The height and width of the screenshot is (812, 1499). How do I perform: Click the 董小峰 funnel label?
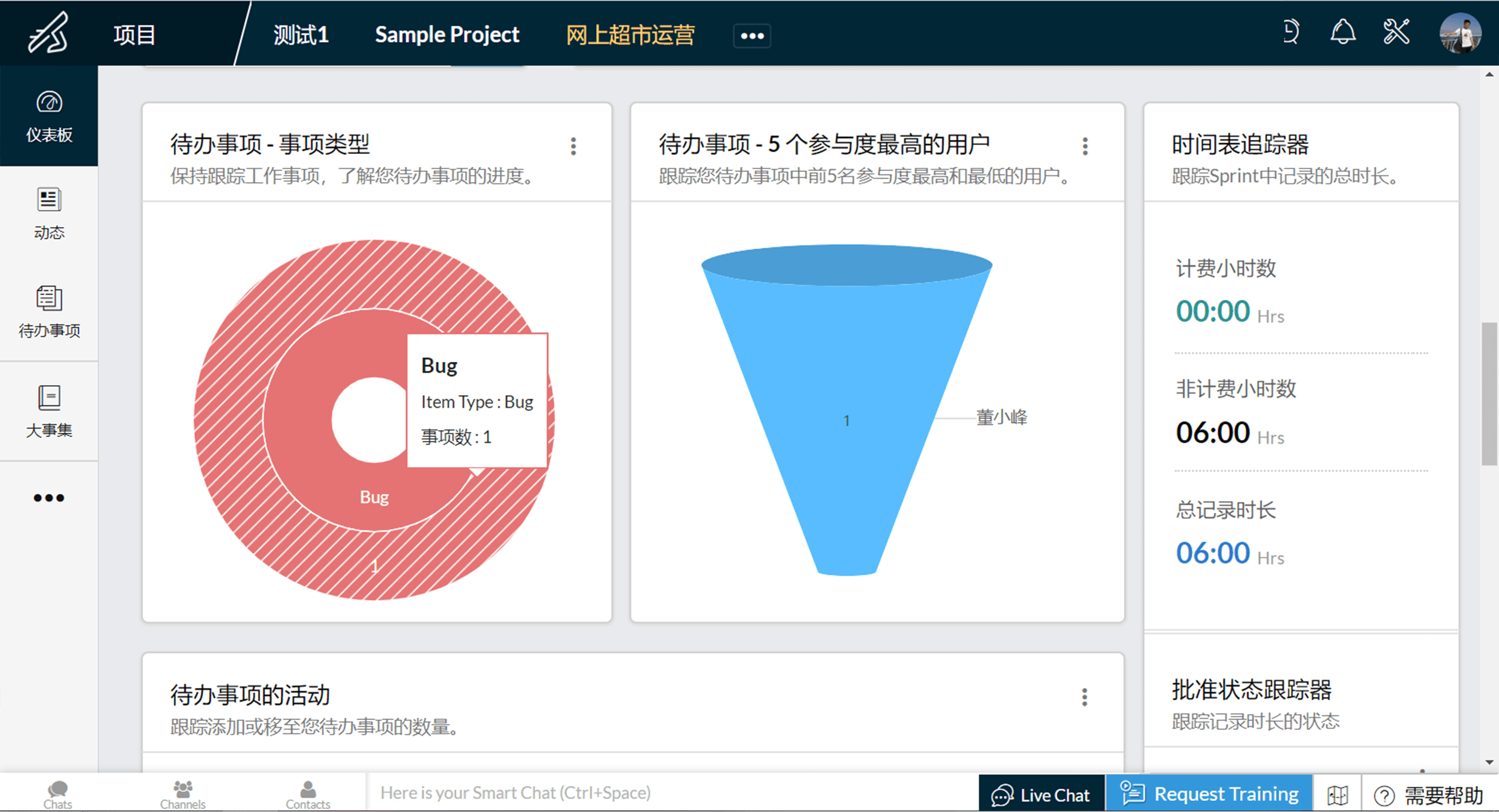1001,417
